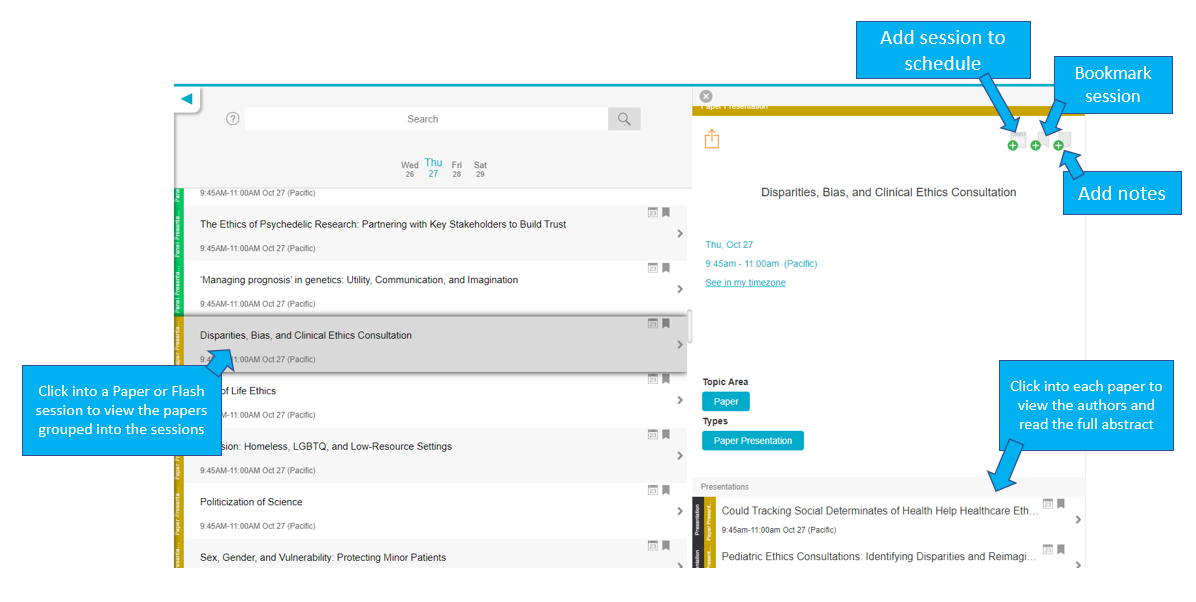The width and height of the screenshot is (1196, 602).
Task: Click the 'See in my timezone' link
Action: (x=745, y=282)
